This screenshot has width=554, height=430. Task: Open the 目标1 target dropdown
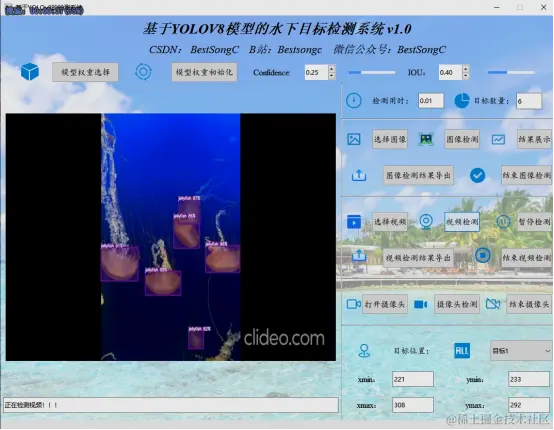coord(521,351)
